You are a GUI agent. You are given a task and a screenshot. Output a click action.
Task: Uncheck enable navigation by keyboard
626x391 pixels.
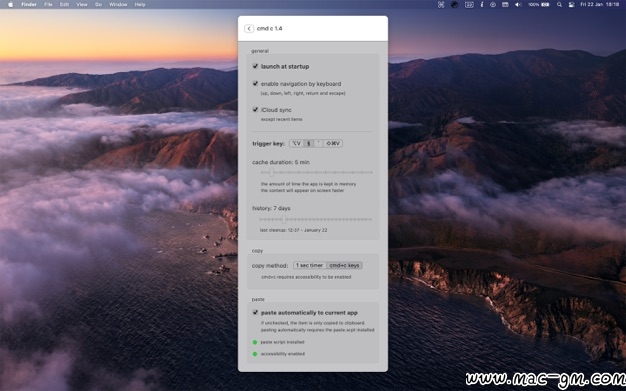click(x=255, y=83)
